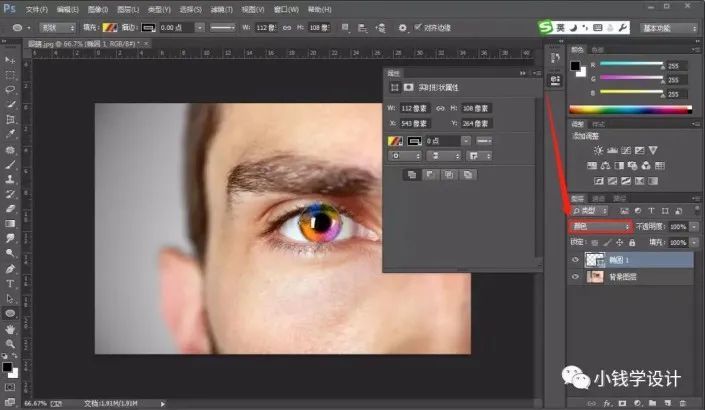Viewport: 705px width, 410px height.
Task: Open the Filter (T) menu
Action: 222,9
